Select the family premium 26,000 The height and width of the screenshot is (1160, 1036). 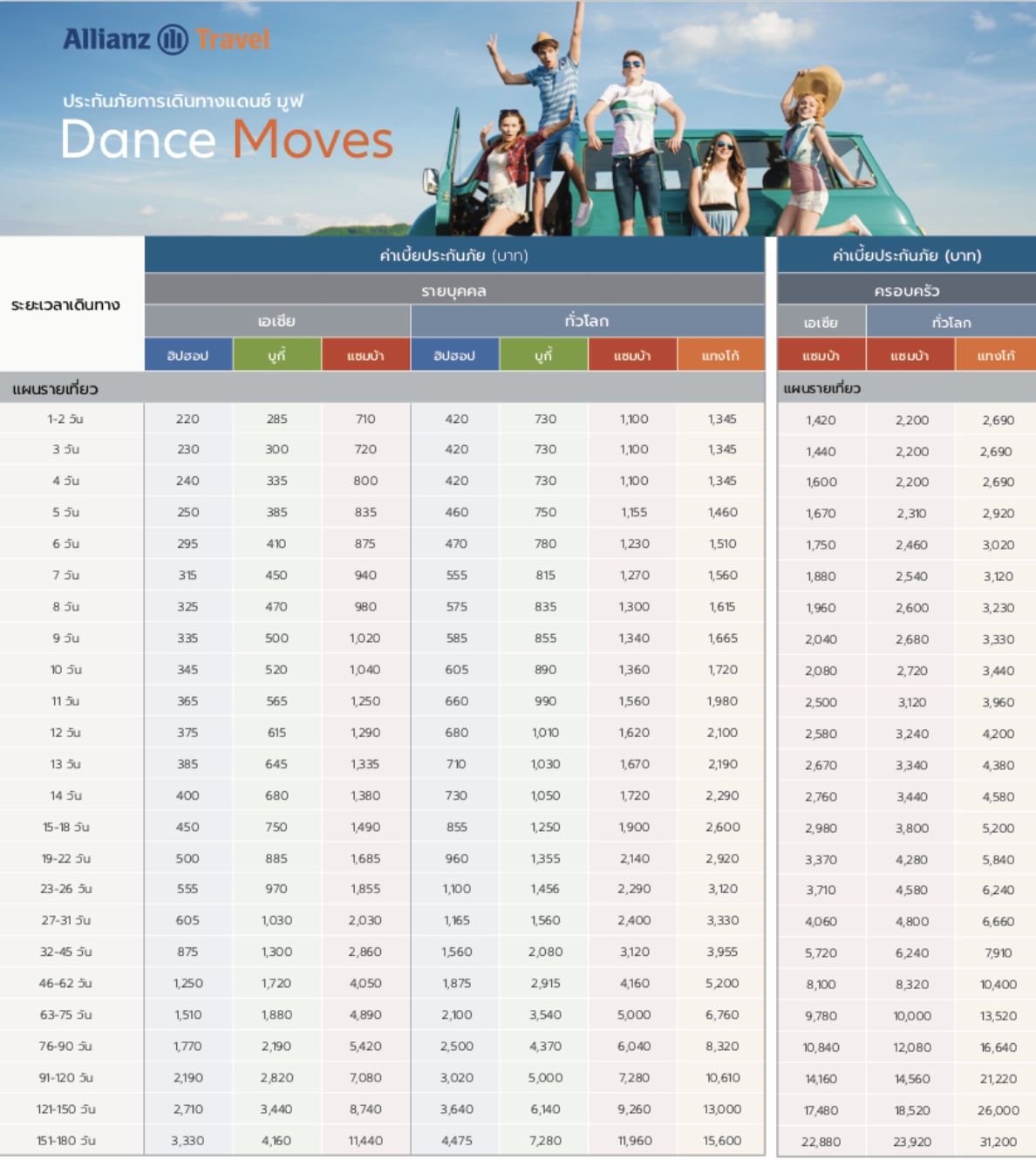(x=998, y=1110)
